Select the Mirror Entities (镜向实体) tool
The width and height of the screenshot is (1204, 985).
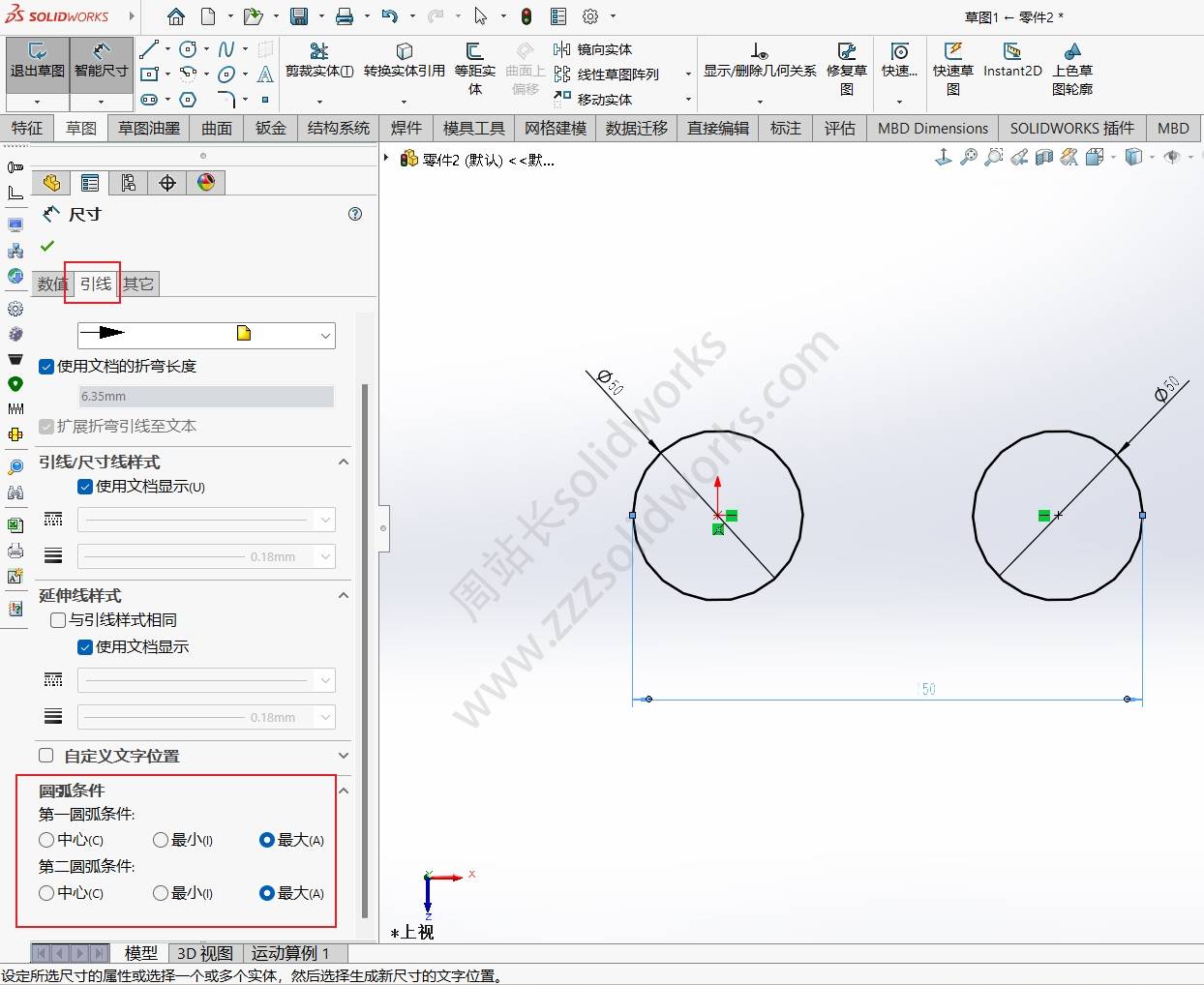click(x=593, y=49)
